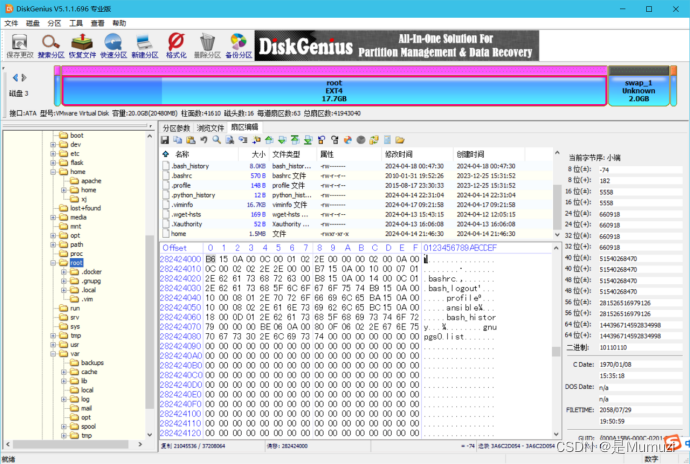Click the open folder icon in sector toolbar
Viewport: 690px width, 464px height.
[400, 140]
